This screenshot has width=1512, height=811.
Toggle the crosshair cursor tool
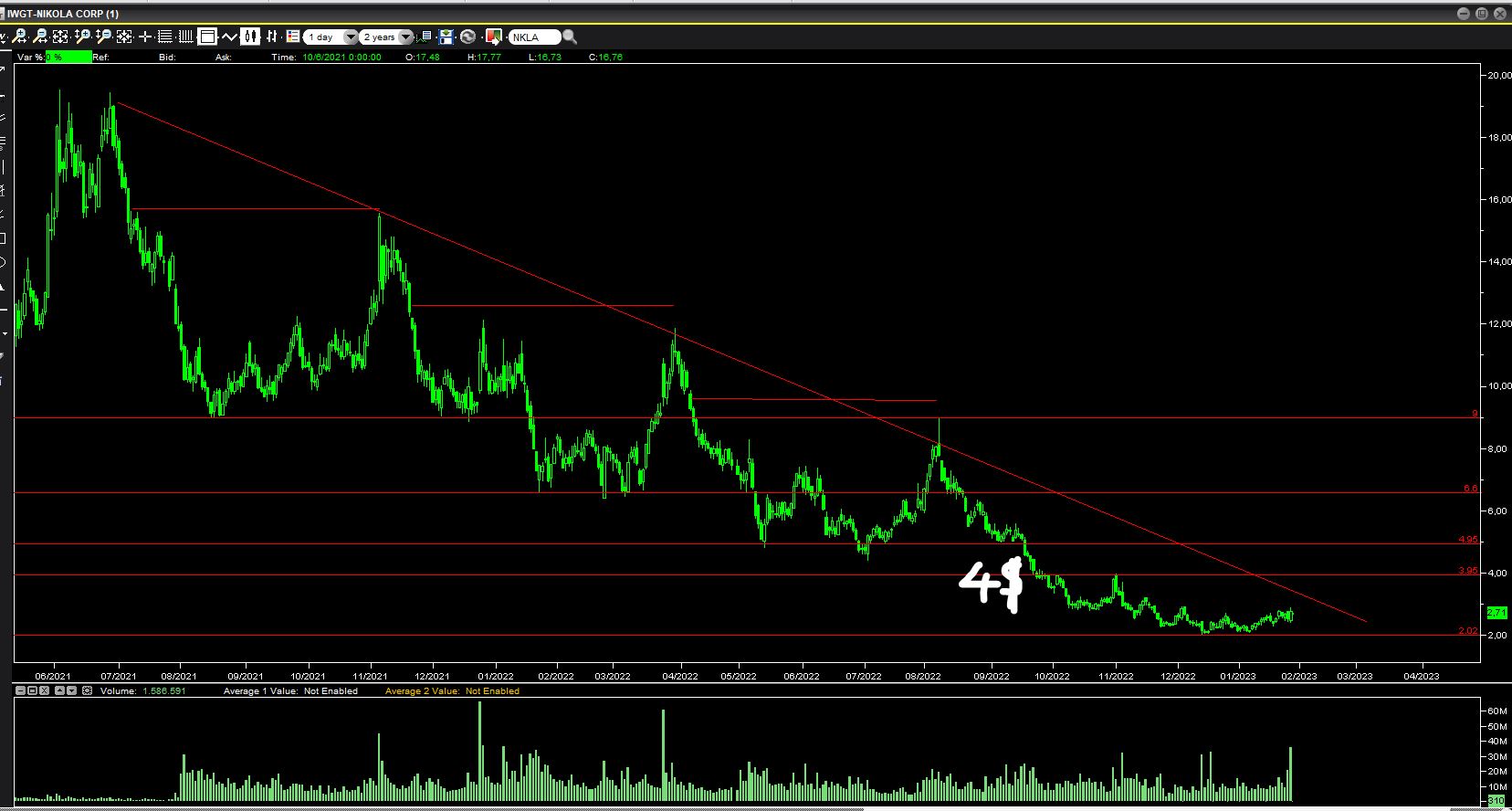click(x=145, y=37)
